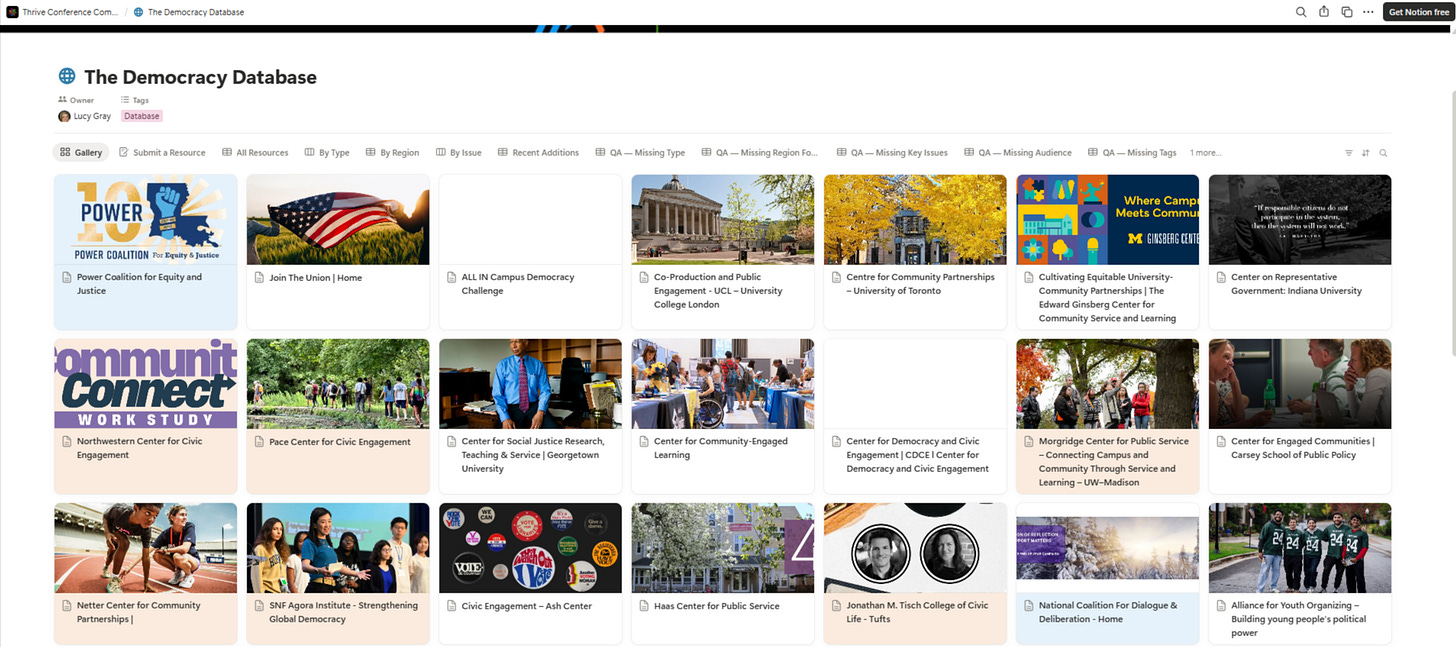Viewport: 1456px width, 647px height.
Task: Click page icon beside Haas Center for Public Service
Action: pyautogui.click(x=645, y=606)
